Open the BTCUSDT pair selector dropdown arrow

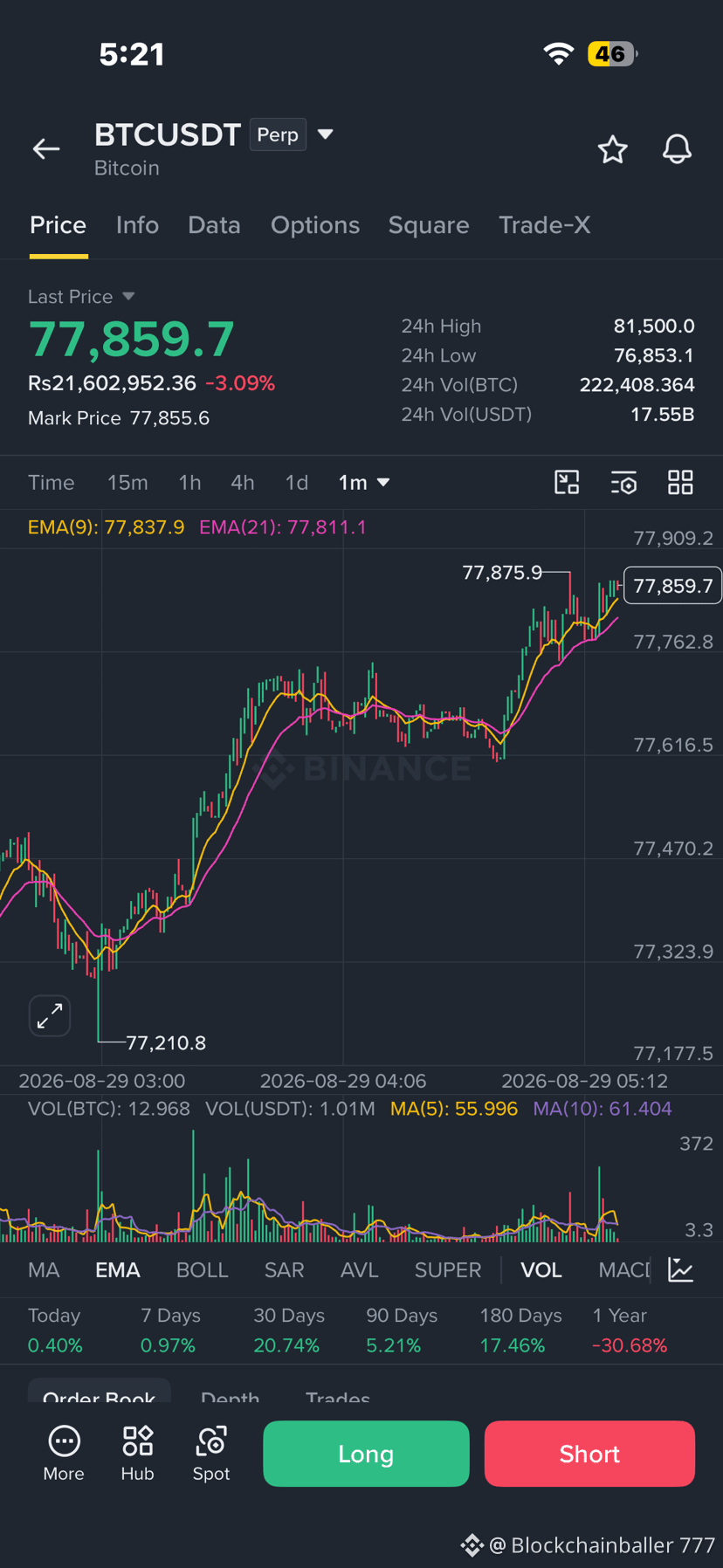pos(325,134)
